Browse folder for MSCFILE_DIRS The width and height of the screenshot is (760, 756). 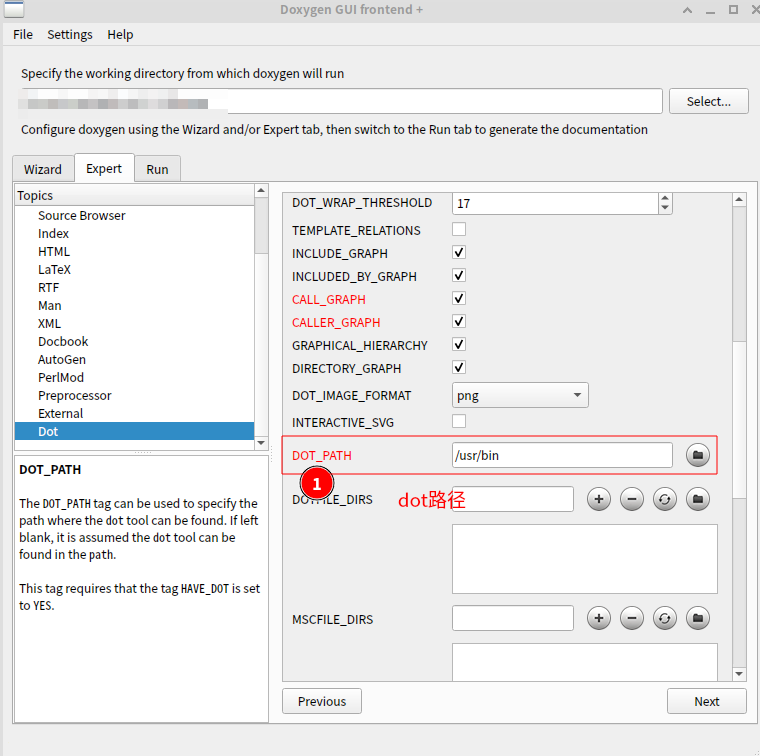coord(697,618)
